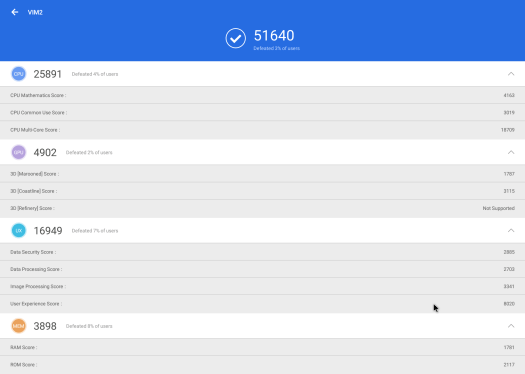Screen dimensions: 525x374
Task: Click the Not Supported value for Refinery
Action: [x=499, y=208]
